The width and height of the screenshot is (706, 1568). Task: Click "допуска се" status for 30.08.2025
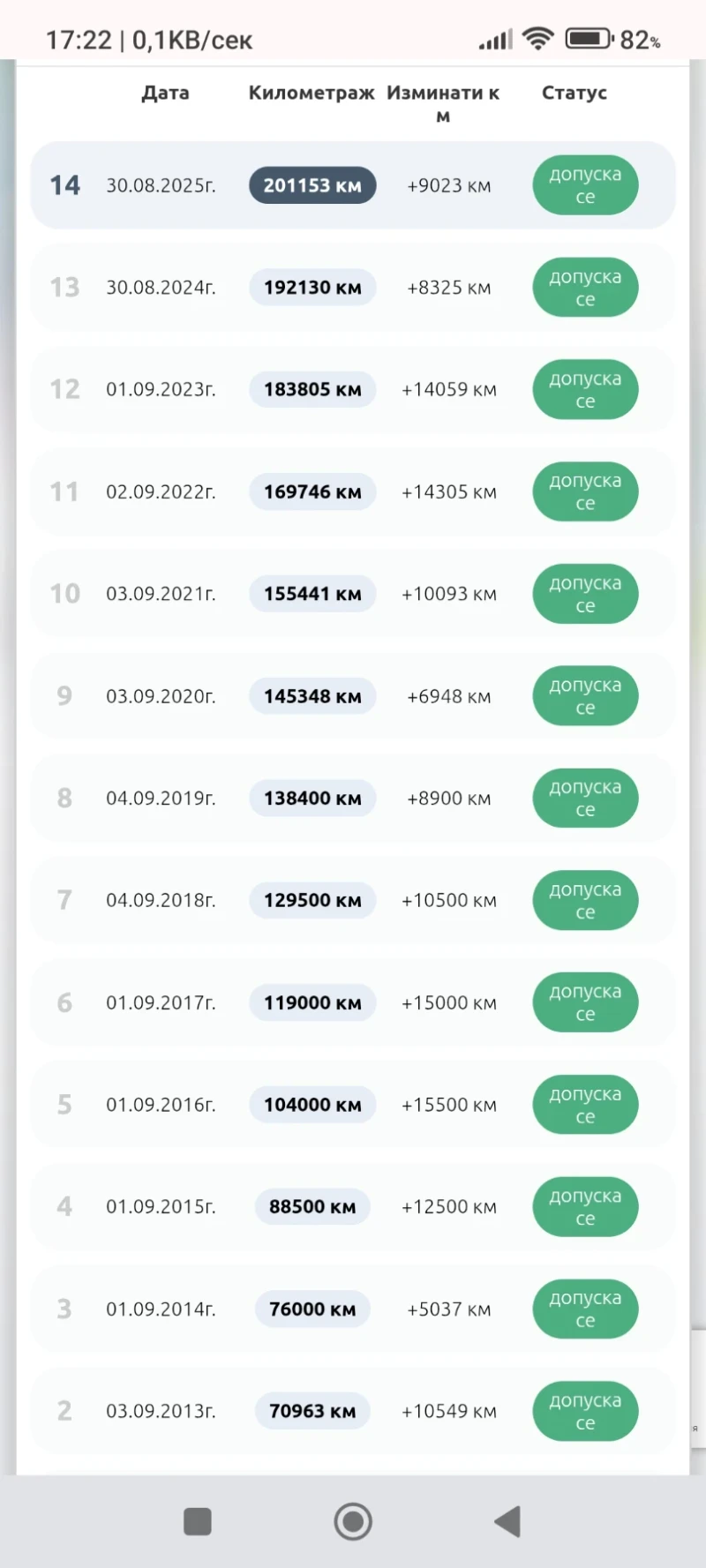(585, 185)
